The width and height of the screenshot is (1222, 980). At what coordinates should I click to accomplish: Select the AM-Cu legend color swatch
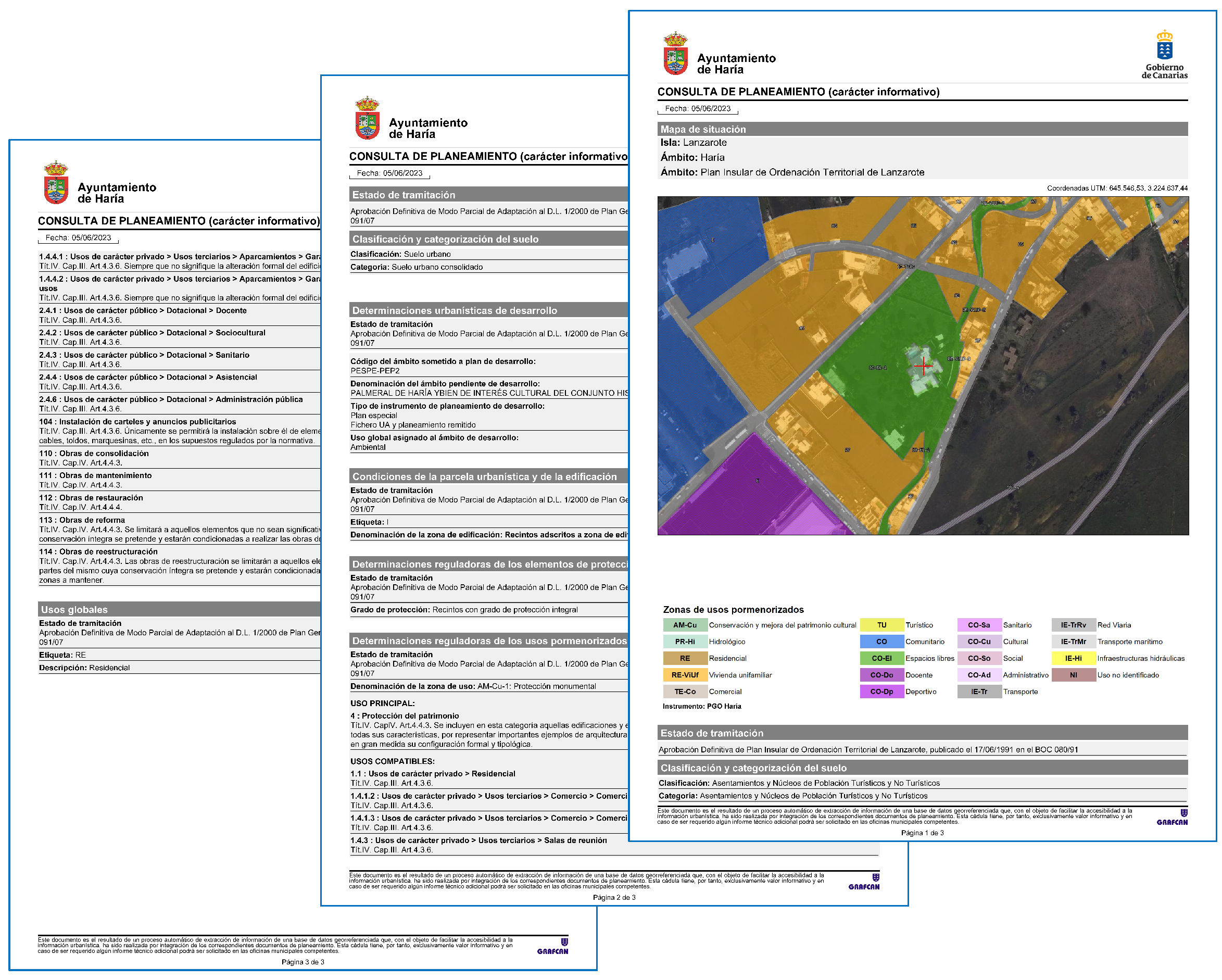tap(685, 625)
